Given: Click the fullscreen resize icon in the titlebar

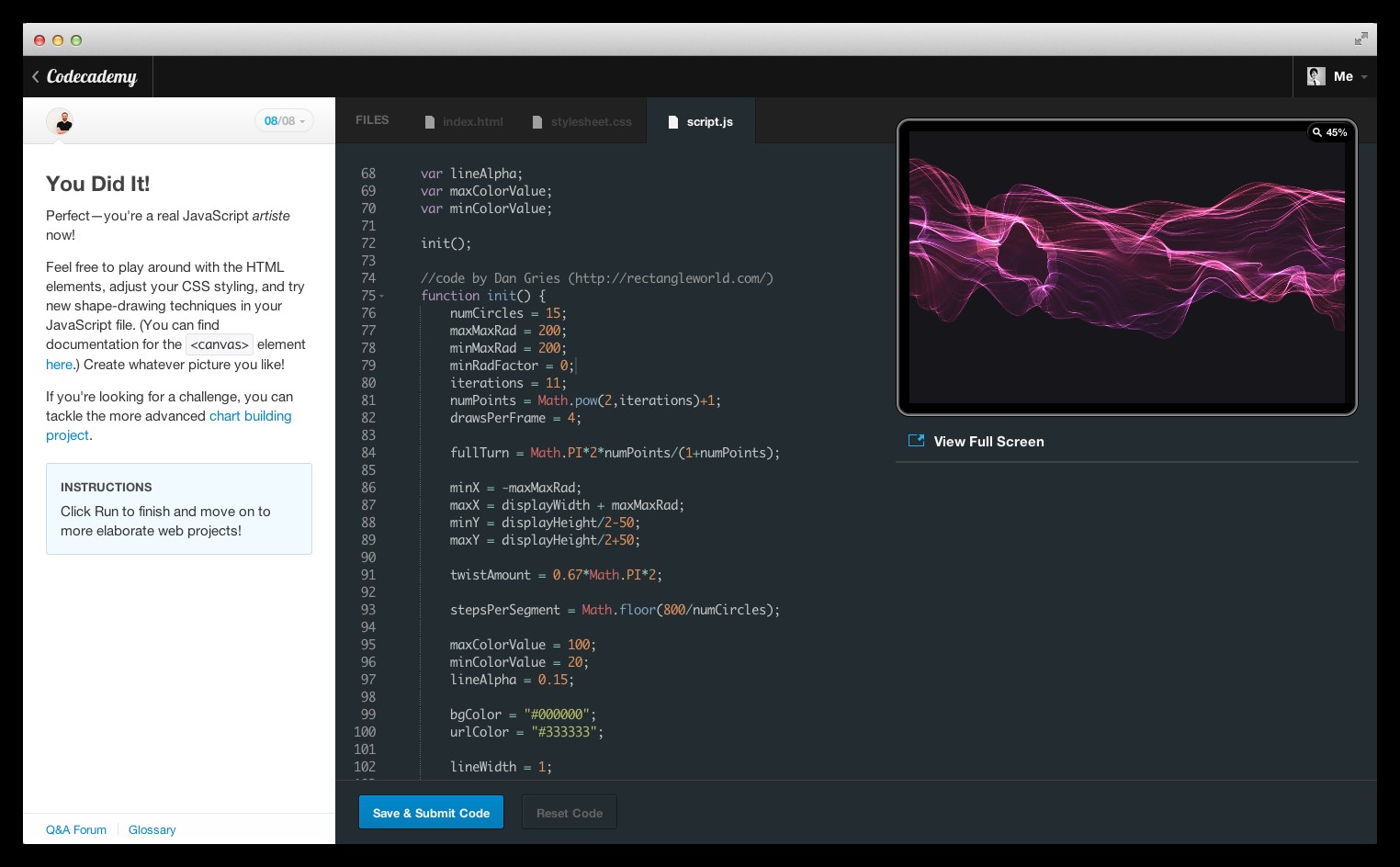Looking at the screenshot, I should (1360, 39).
